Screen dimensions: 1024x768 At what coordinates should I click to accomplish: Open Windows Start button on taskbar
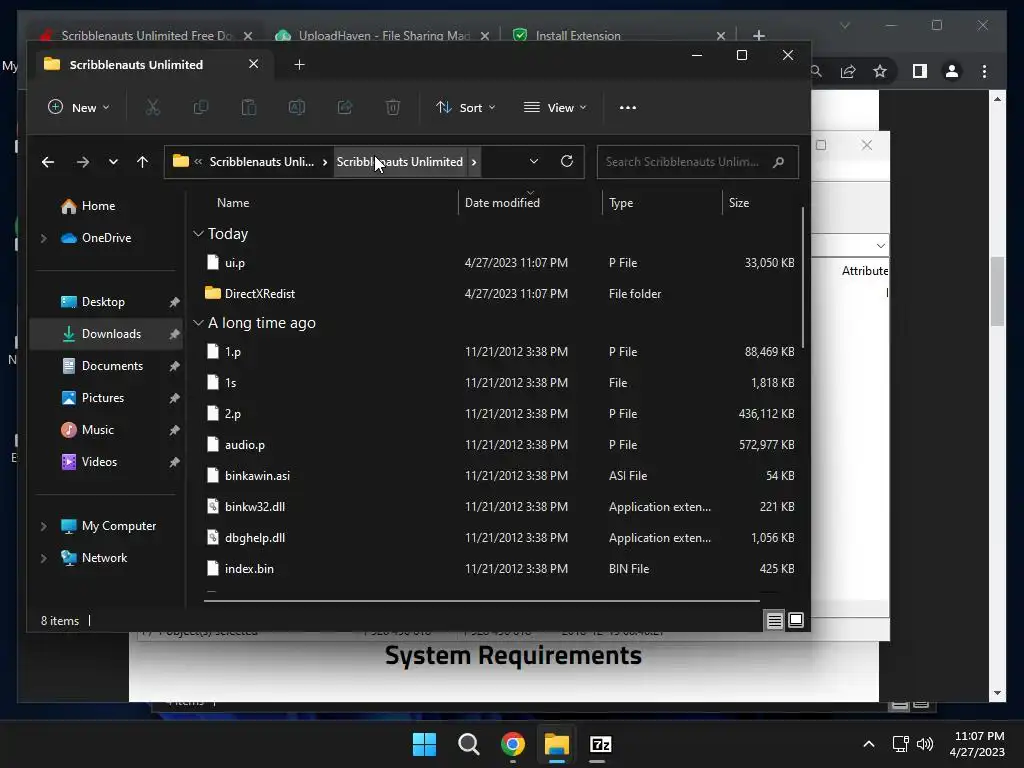(x=424, y=744)
